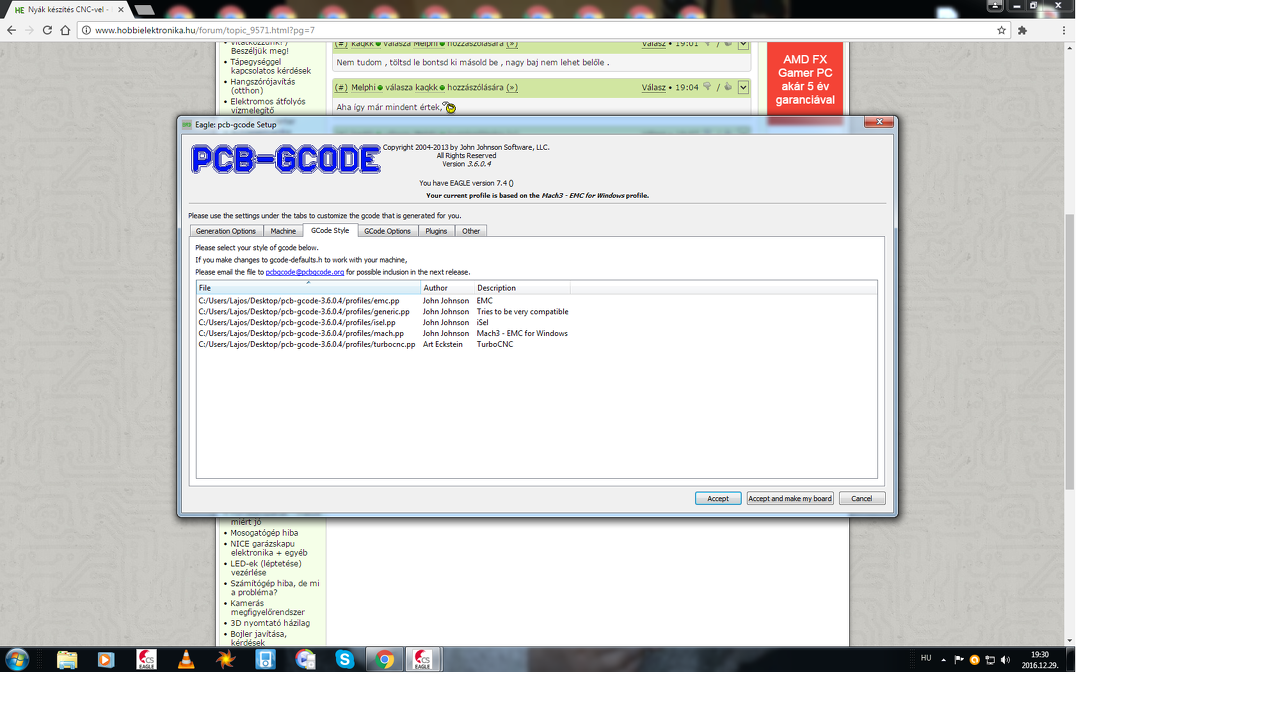Click the thumbs-up icon on 19:04 post
The height and width of the screenshot is (720, 1280).
point(728,87)
